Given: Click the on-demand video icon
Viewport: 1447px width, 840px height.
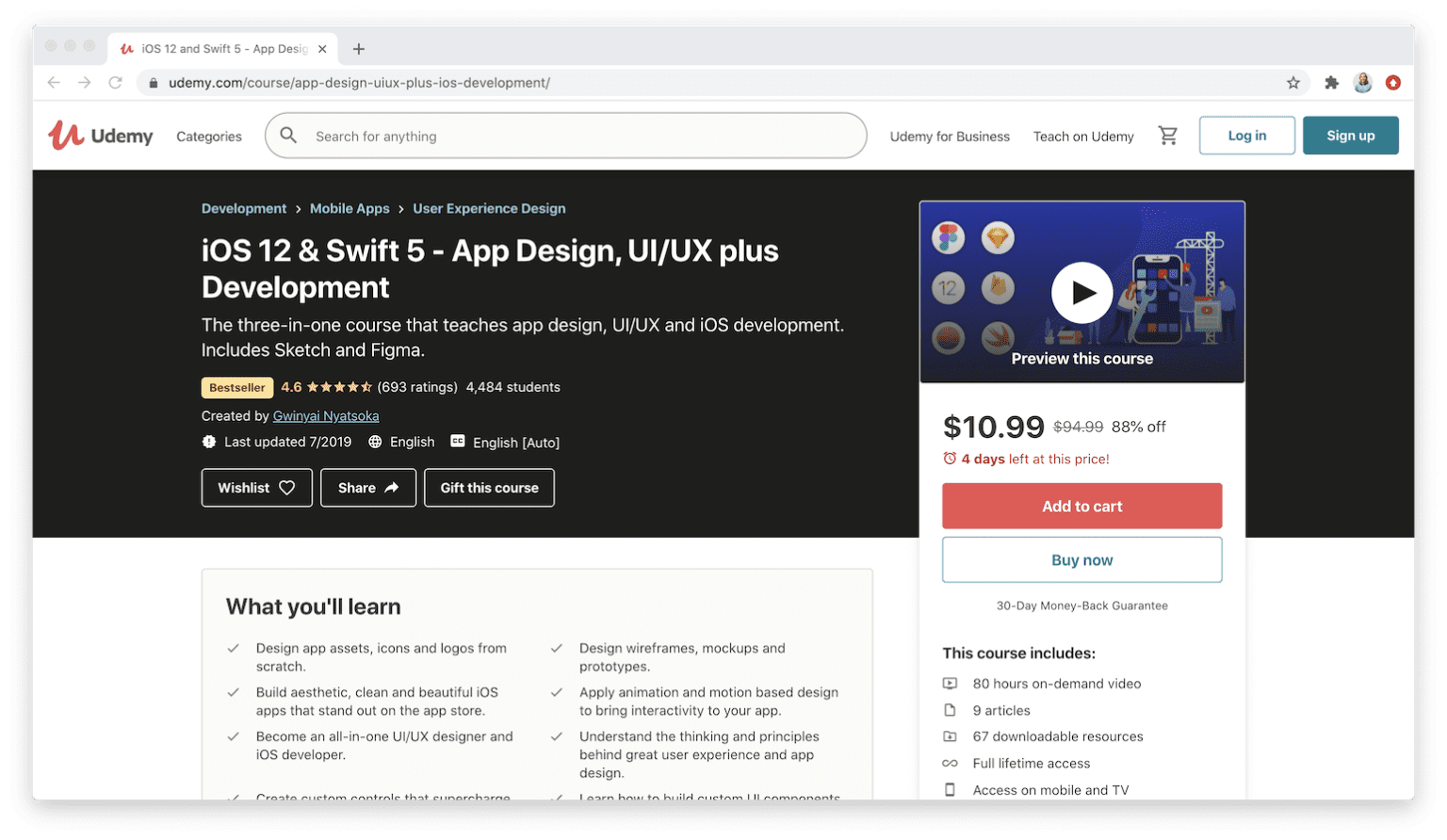Looking at the screenshot, I should point(951,684).
